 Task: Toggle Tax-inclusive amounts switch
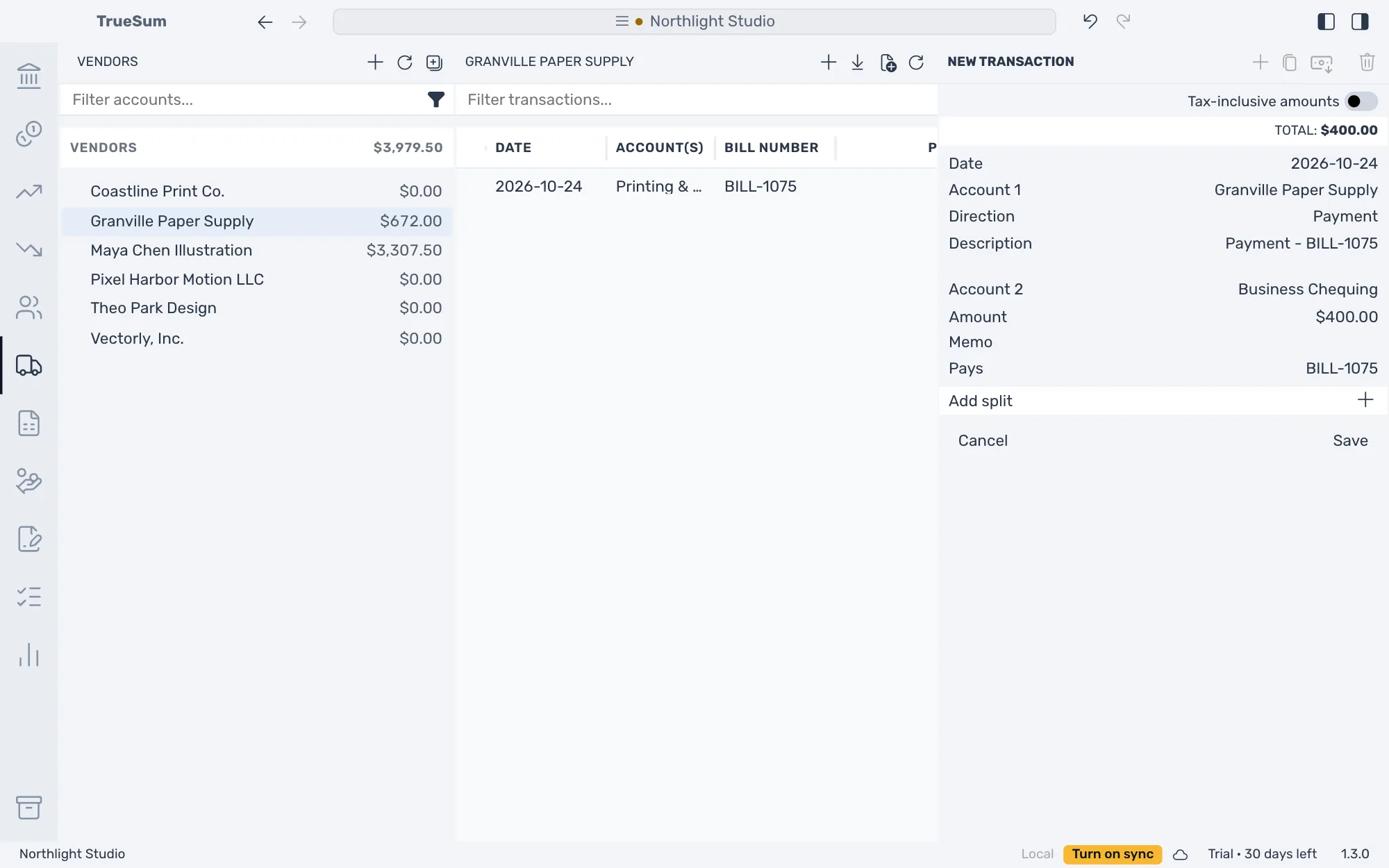(x=1361, y=101)
